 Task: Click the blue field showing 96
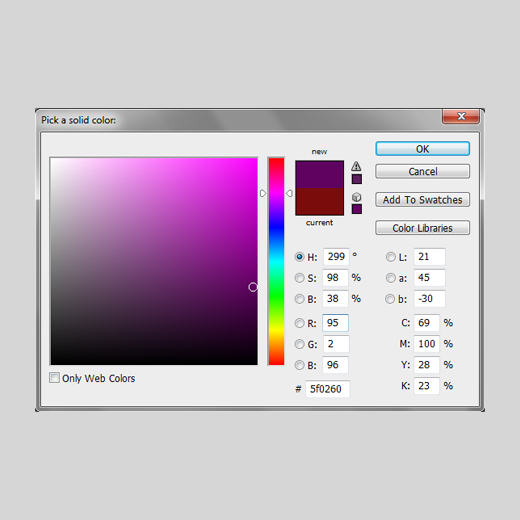(335, 365)
